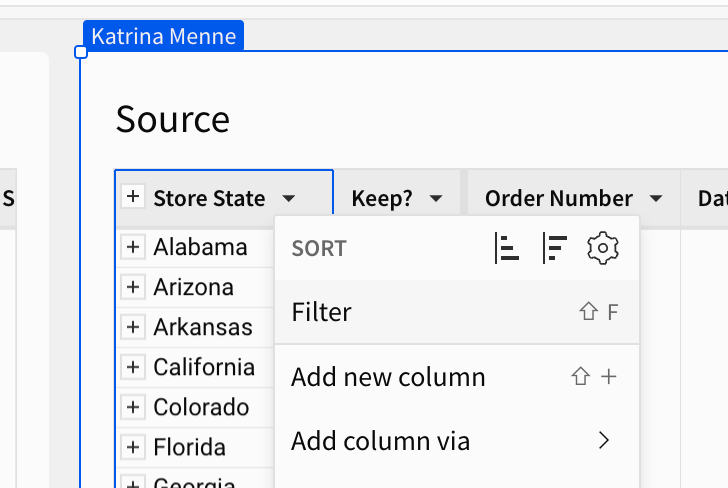This screenshot has height=488, width=728.
Task: Open Store State column dropdown arrow
Action: coord(289,199)
